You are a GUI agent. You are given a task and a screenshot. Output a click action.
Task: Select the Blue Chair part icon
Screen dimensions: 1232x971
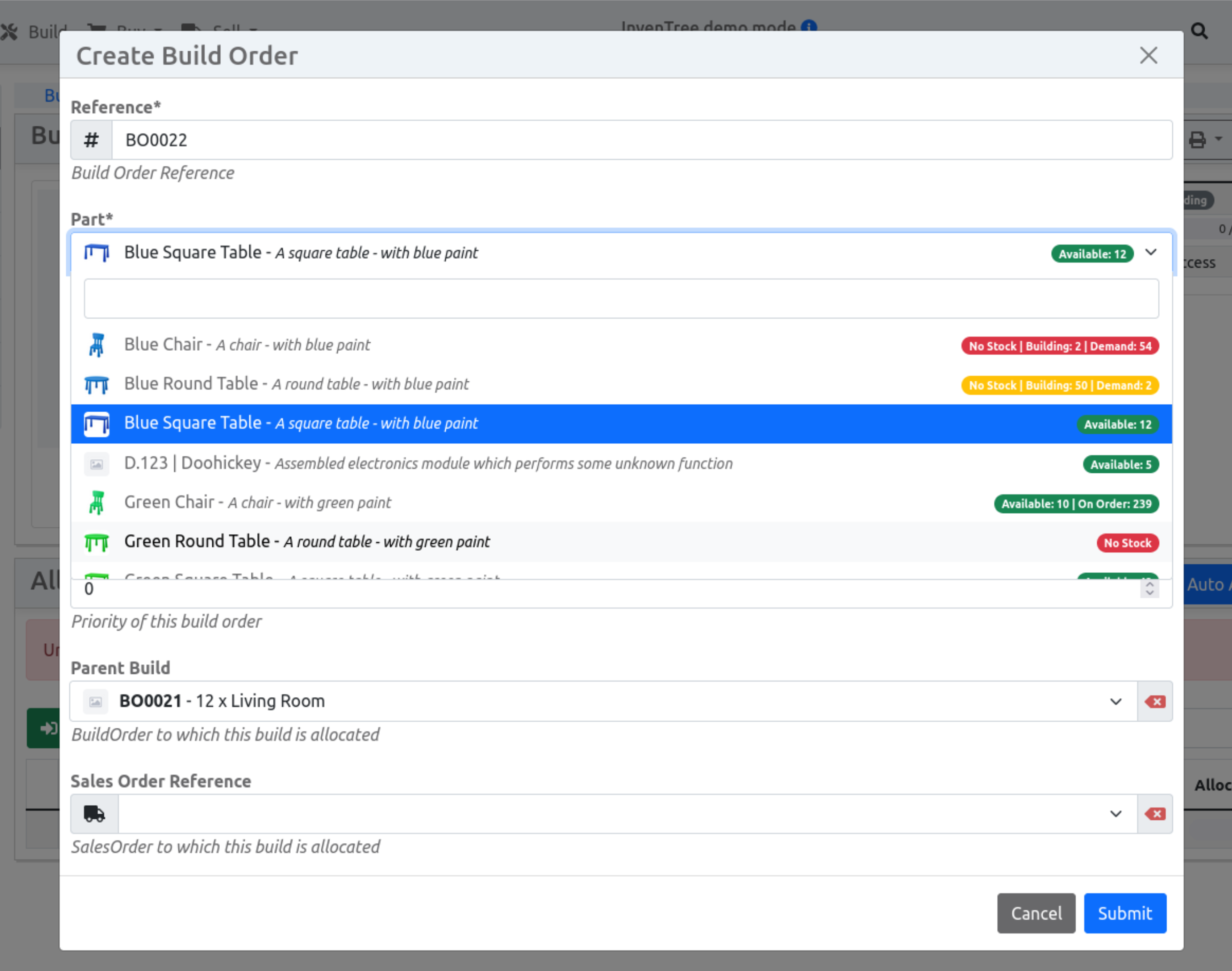(x=97, y=345)
